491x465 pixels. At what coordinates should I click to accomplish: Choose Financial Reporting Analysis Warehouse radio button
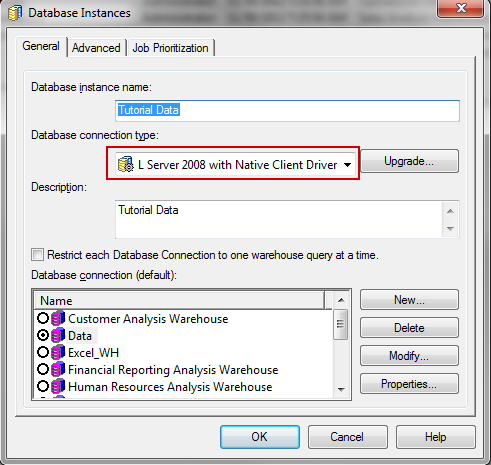pyautogui.click(x=43, y=369)
